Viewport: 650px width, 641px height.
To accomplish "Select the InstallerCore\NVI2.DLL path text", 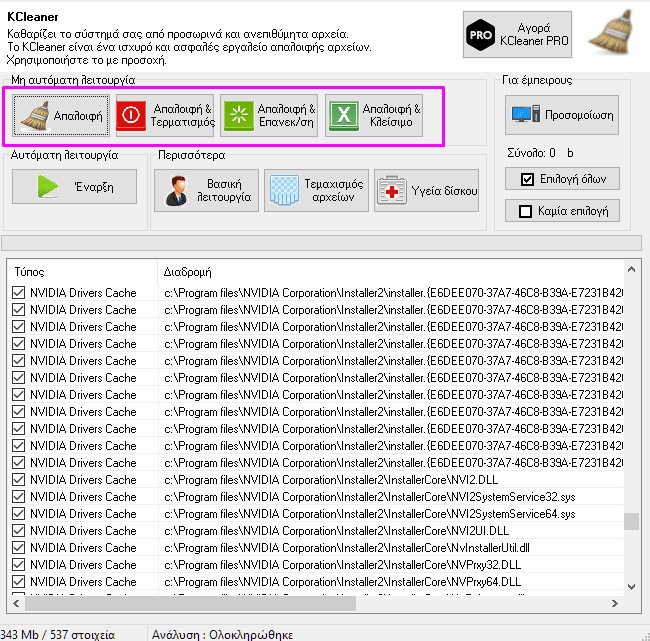I will tap(331, 480).
